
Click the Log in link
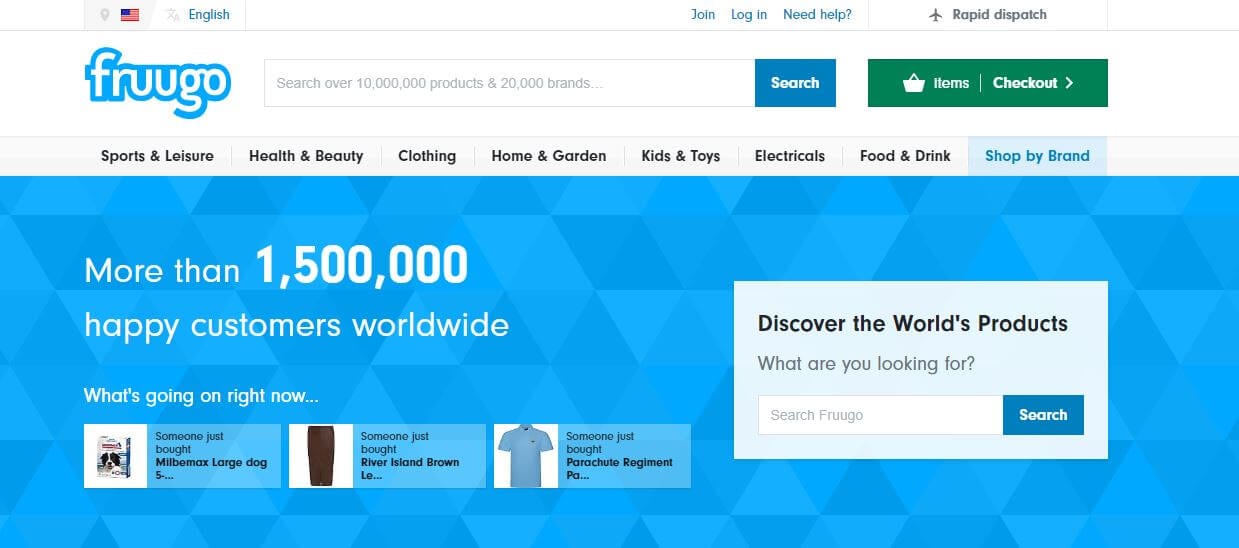pyautogui.click(x=749, y=15)
